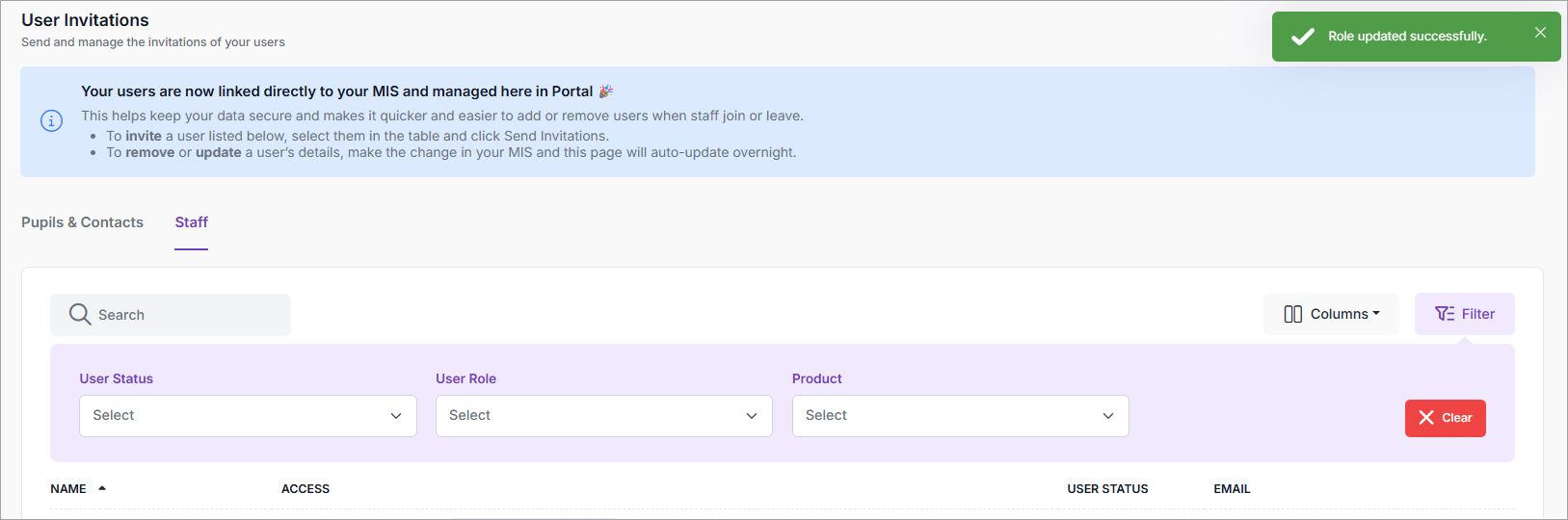1568x520 pixels.
Task: Click the EMAIL column header
Action: coord(1232,489)
